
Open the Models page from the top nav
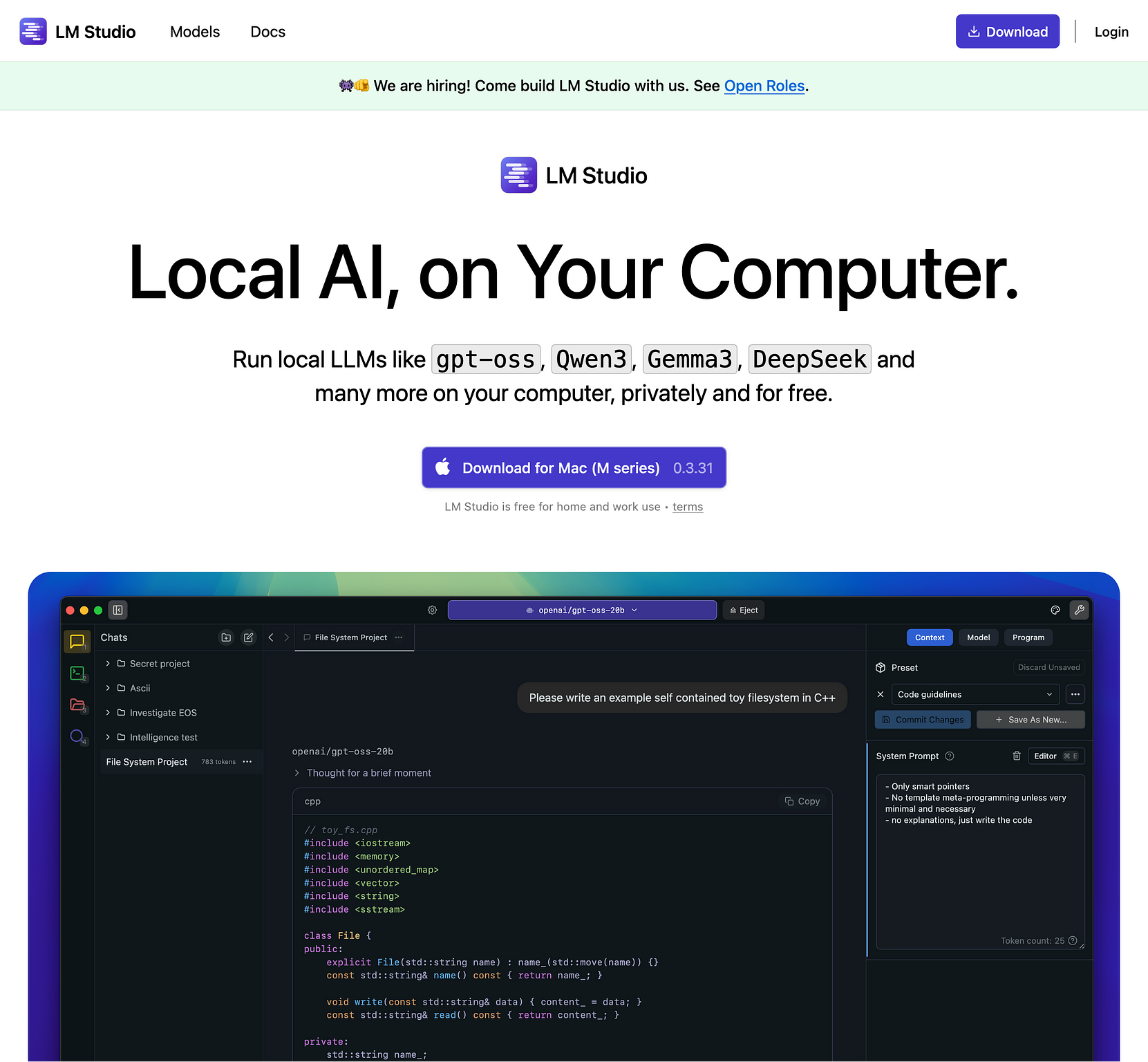194,31
